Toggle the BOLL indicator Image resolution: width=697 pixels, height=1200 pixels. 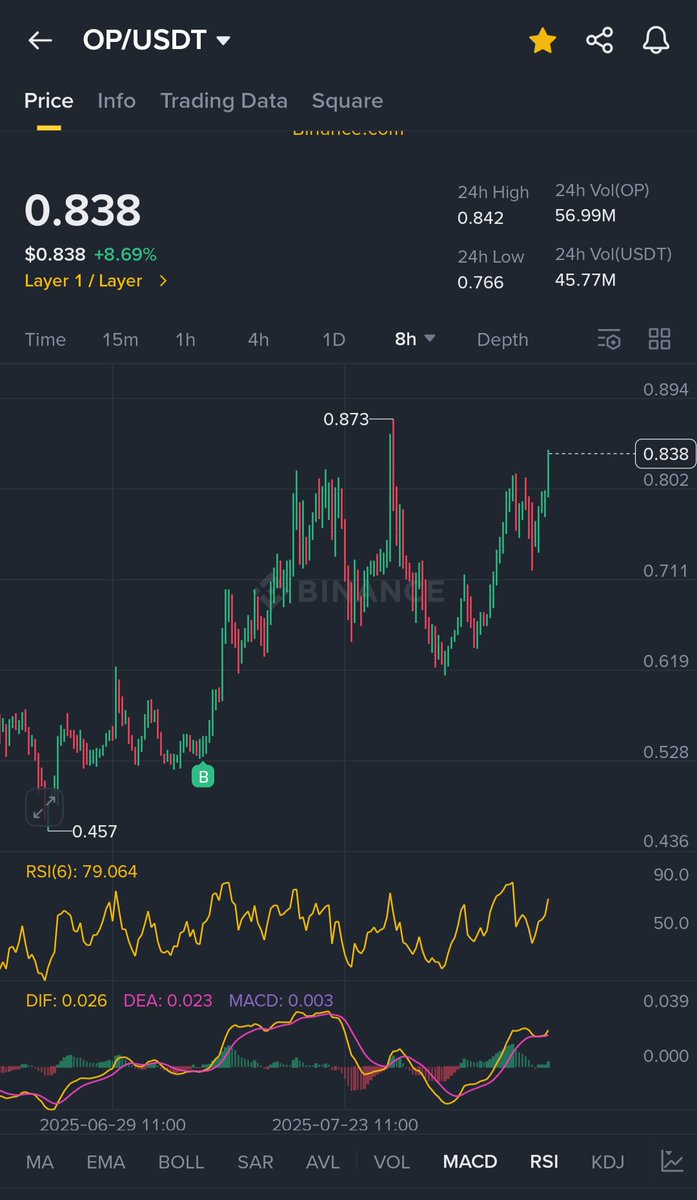click(181, 1162)
